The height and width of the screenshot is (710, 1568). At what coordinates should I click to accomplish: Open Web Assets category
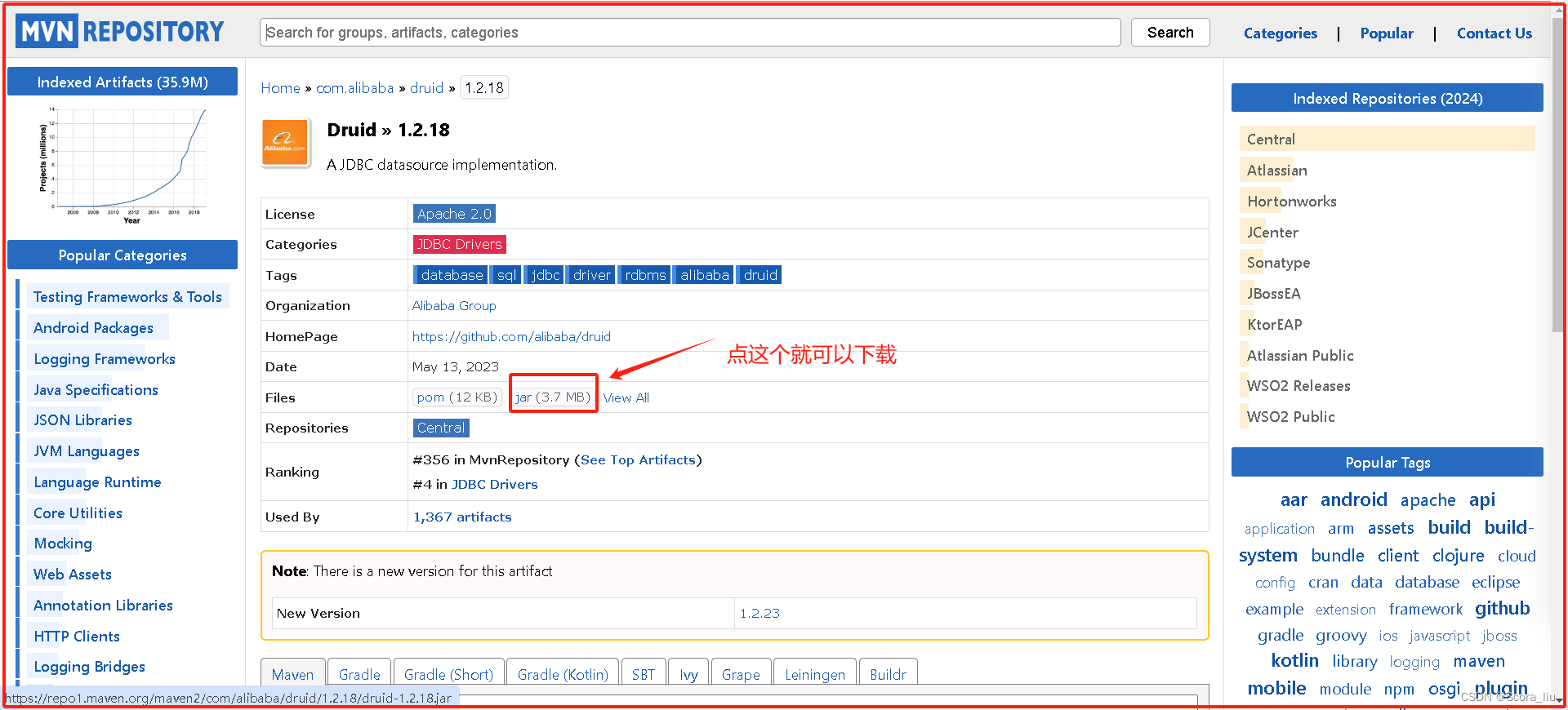(73, 575)
